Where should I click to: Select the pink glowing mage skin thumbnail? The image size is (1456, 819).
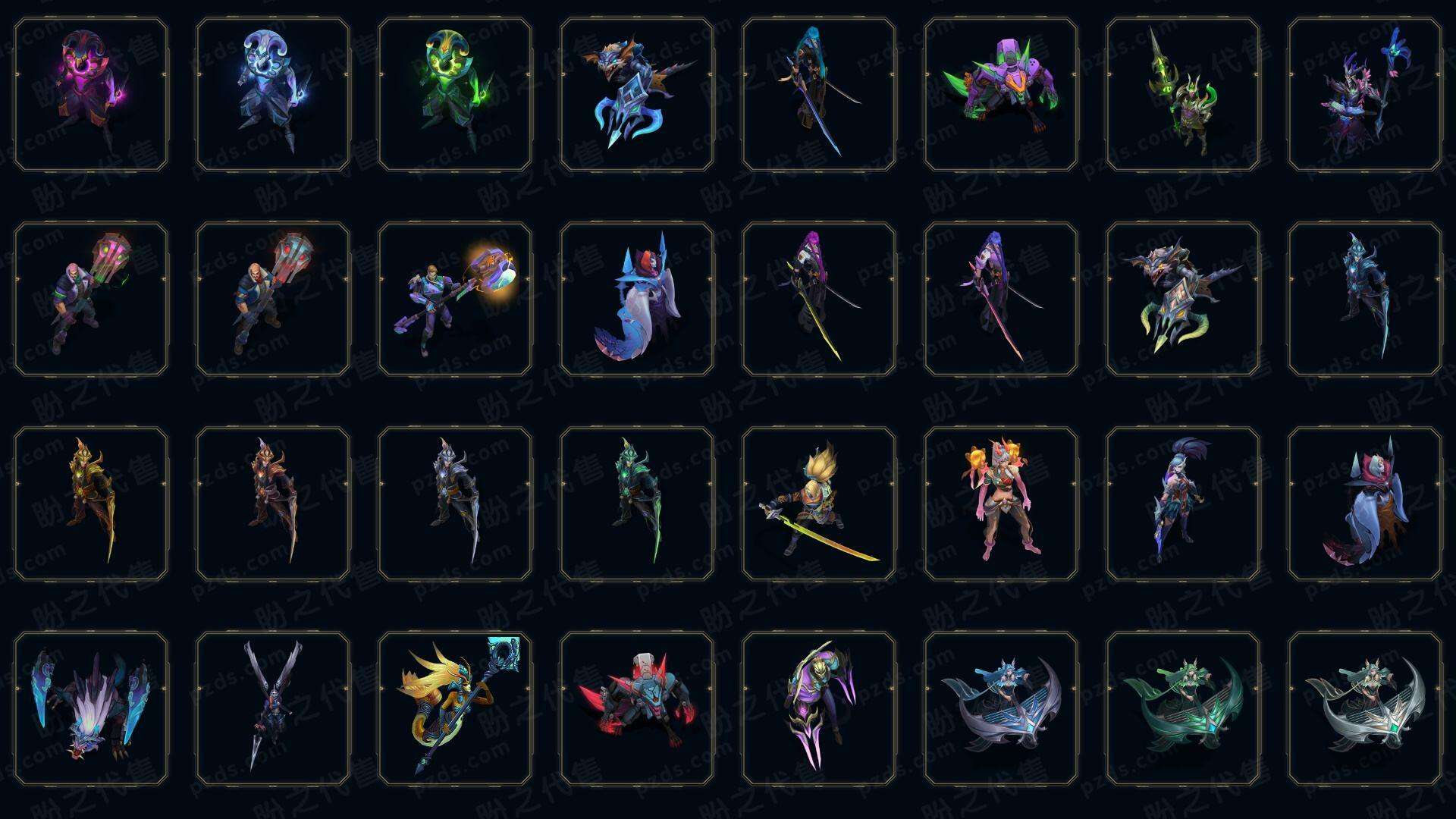91,95
